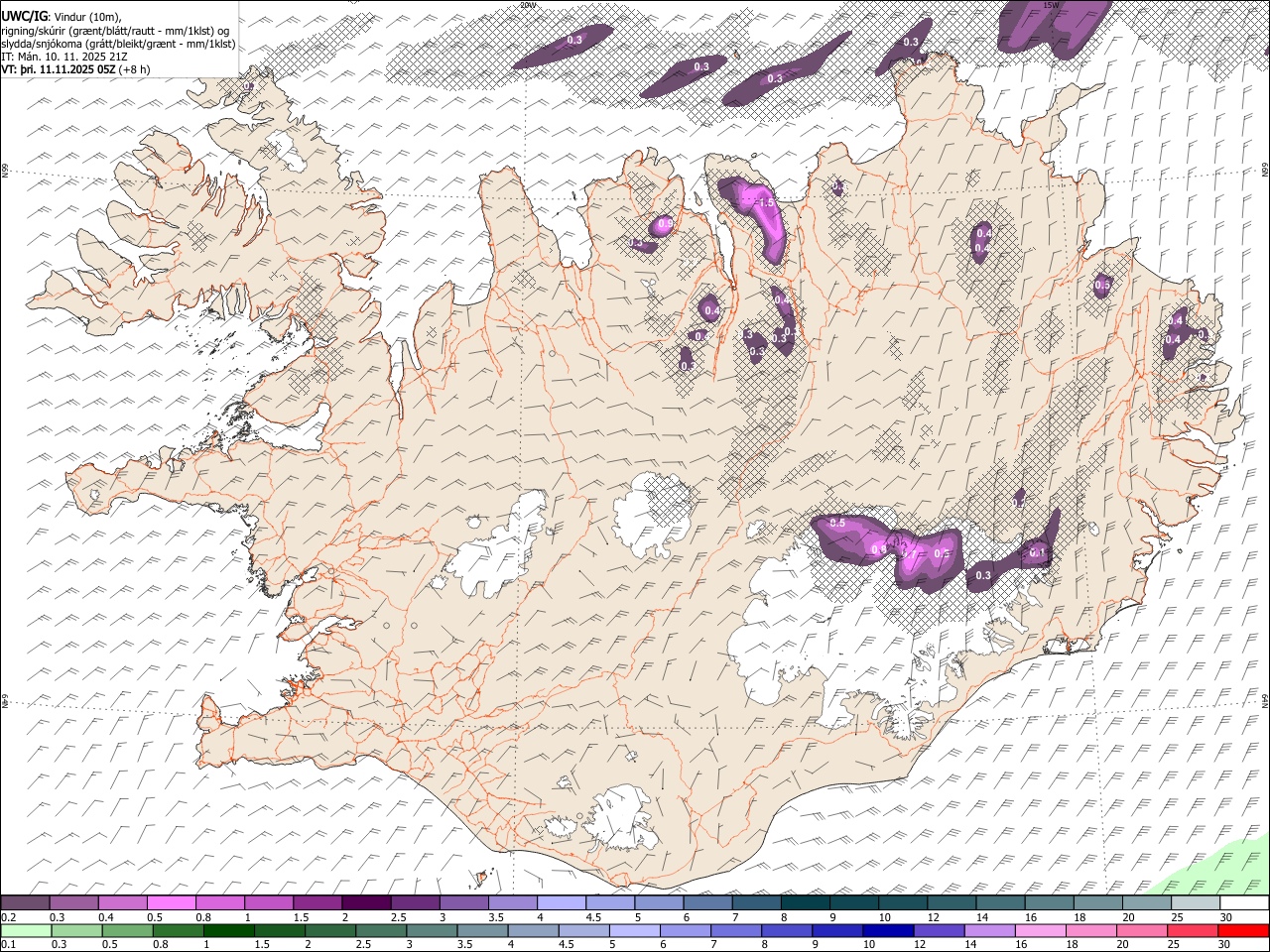The height and width of the screenshot is (952, 1270).
Task: Click the 30 label on the rain scale
Action: [x=1226, y=944]
